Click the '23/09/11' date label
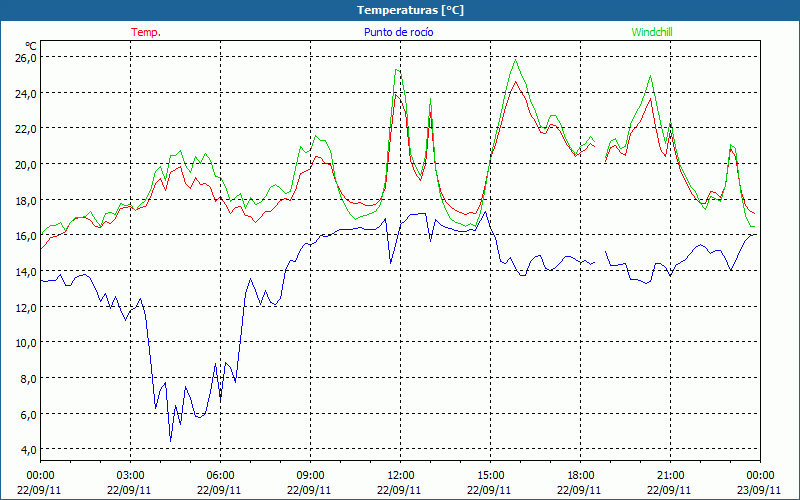The height and width of the screenshot is (500, 800). click(759, 490)
